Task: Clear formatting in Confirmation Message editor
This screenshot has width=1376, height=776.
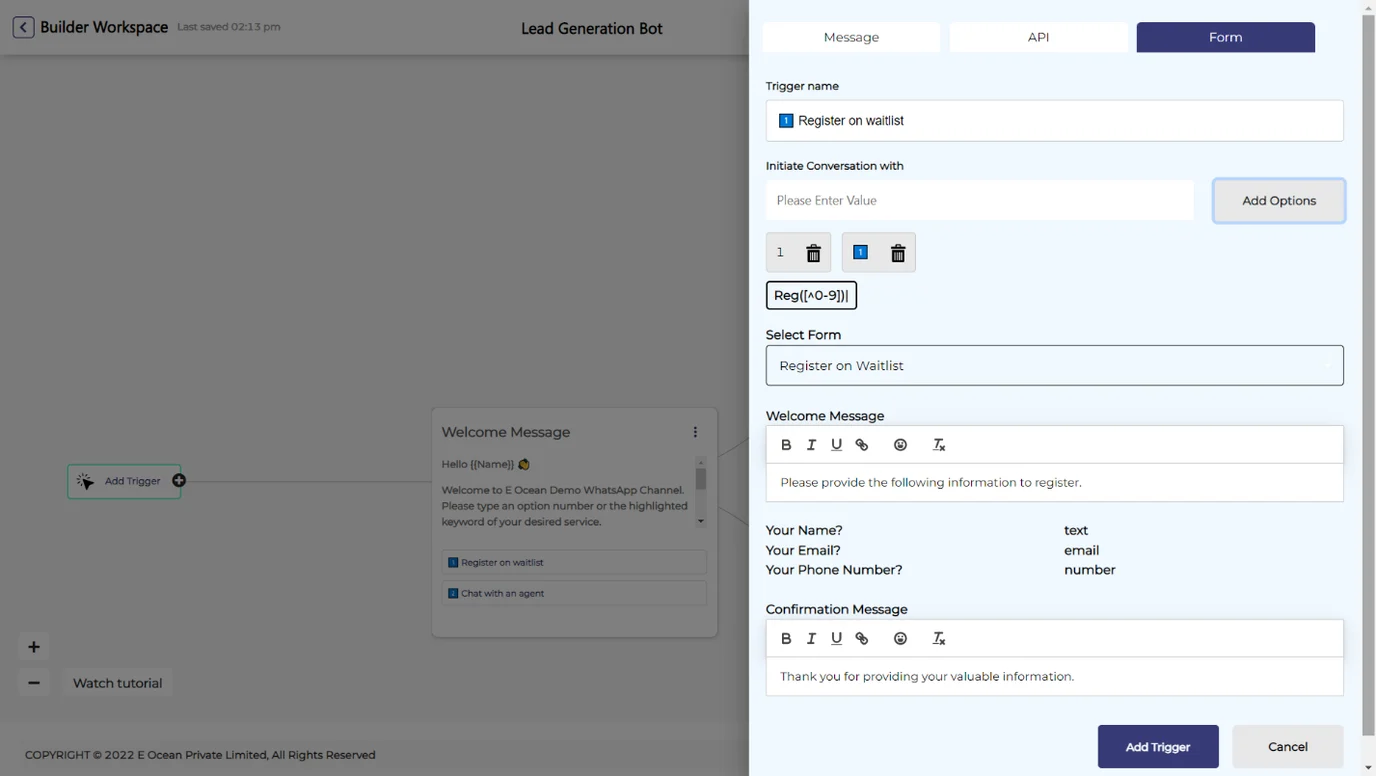Action: pos(939,639)
